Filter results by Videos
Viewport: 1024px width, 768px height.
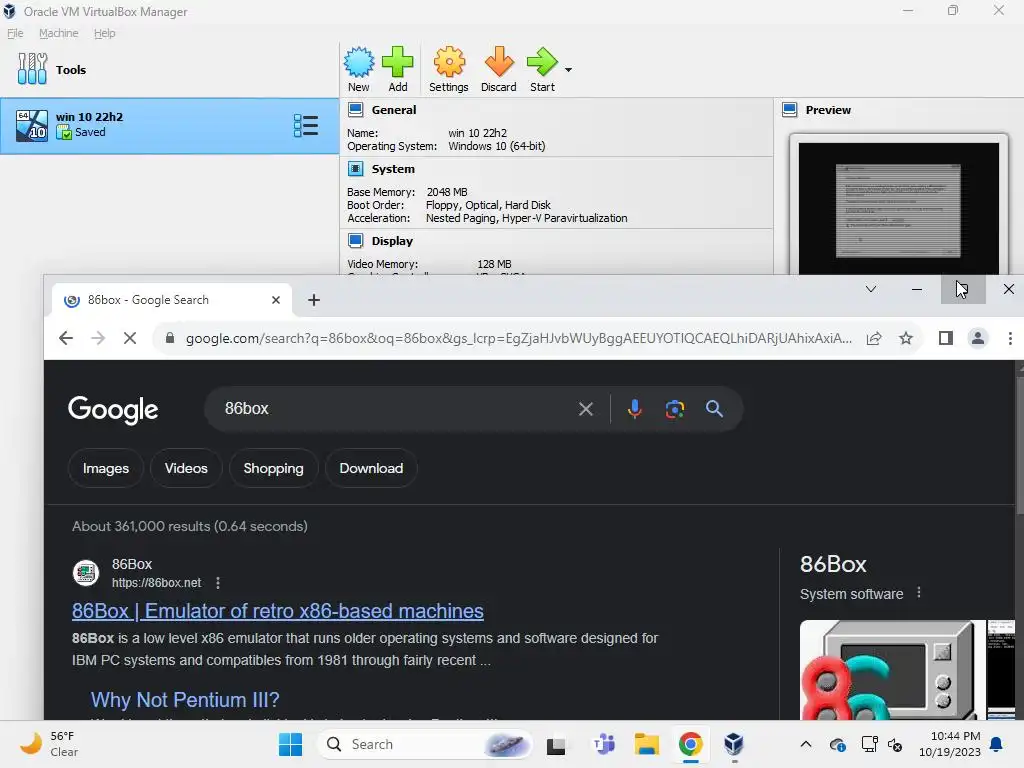pos(186,468)
